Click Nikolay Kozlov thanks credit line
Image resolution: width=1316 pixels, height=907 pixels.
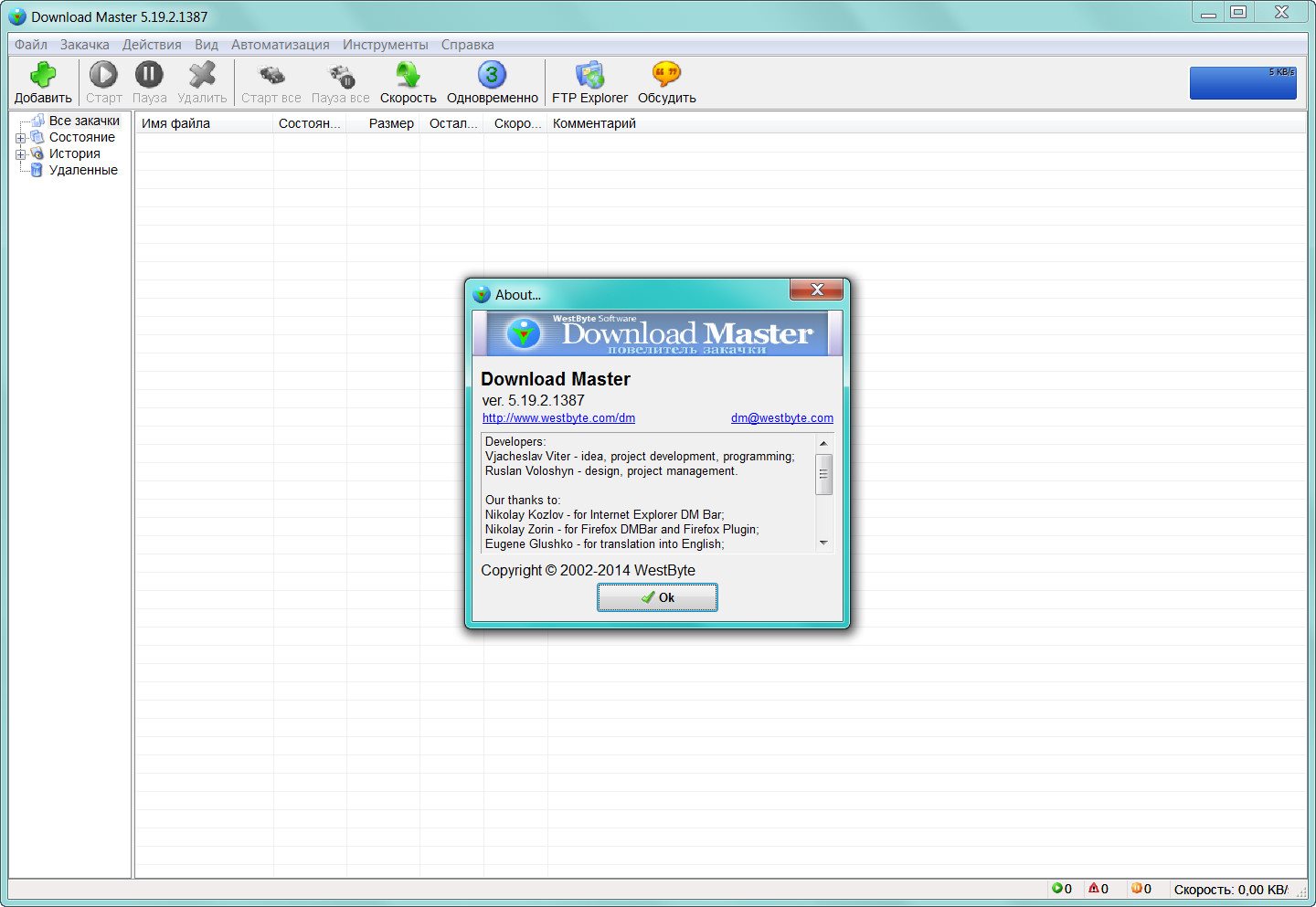[x=604, y=515]
